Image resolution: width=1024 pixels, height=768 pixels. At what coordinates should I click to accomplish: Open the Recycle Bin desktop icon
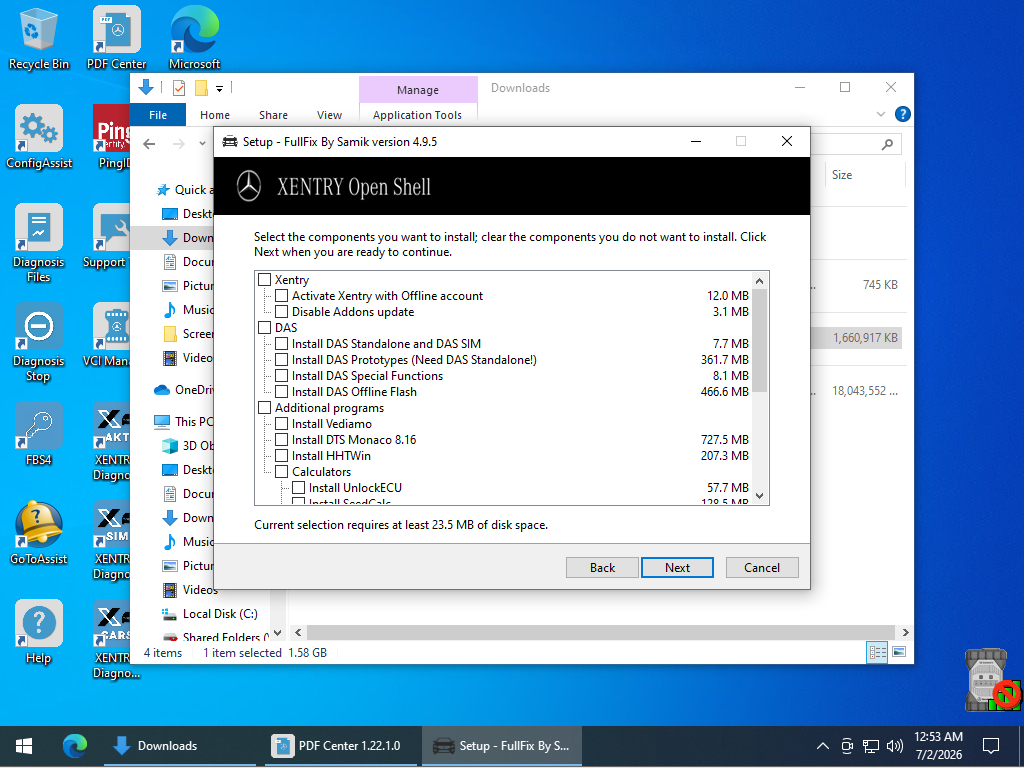pyautogui.click(x=39, y=38)
